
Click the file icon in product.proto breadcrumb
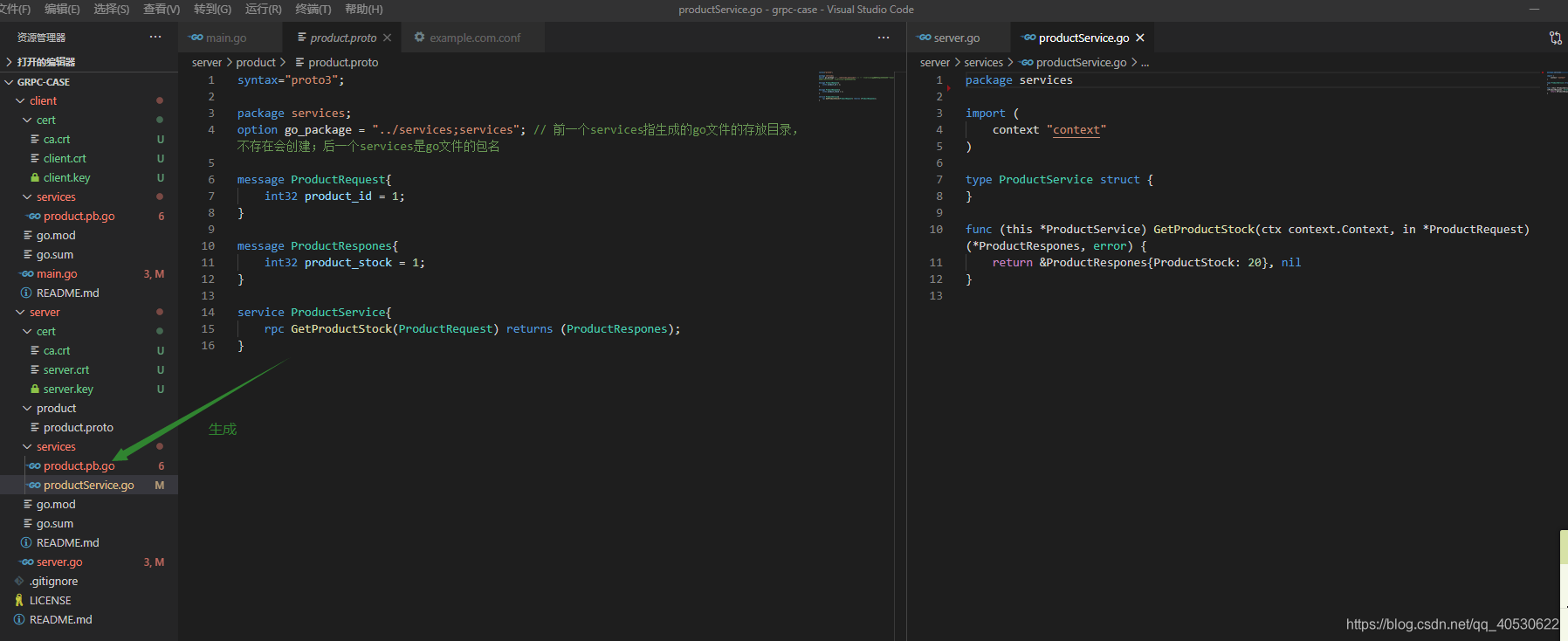299,62
